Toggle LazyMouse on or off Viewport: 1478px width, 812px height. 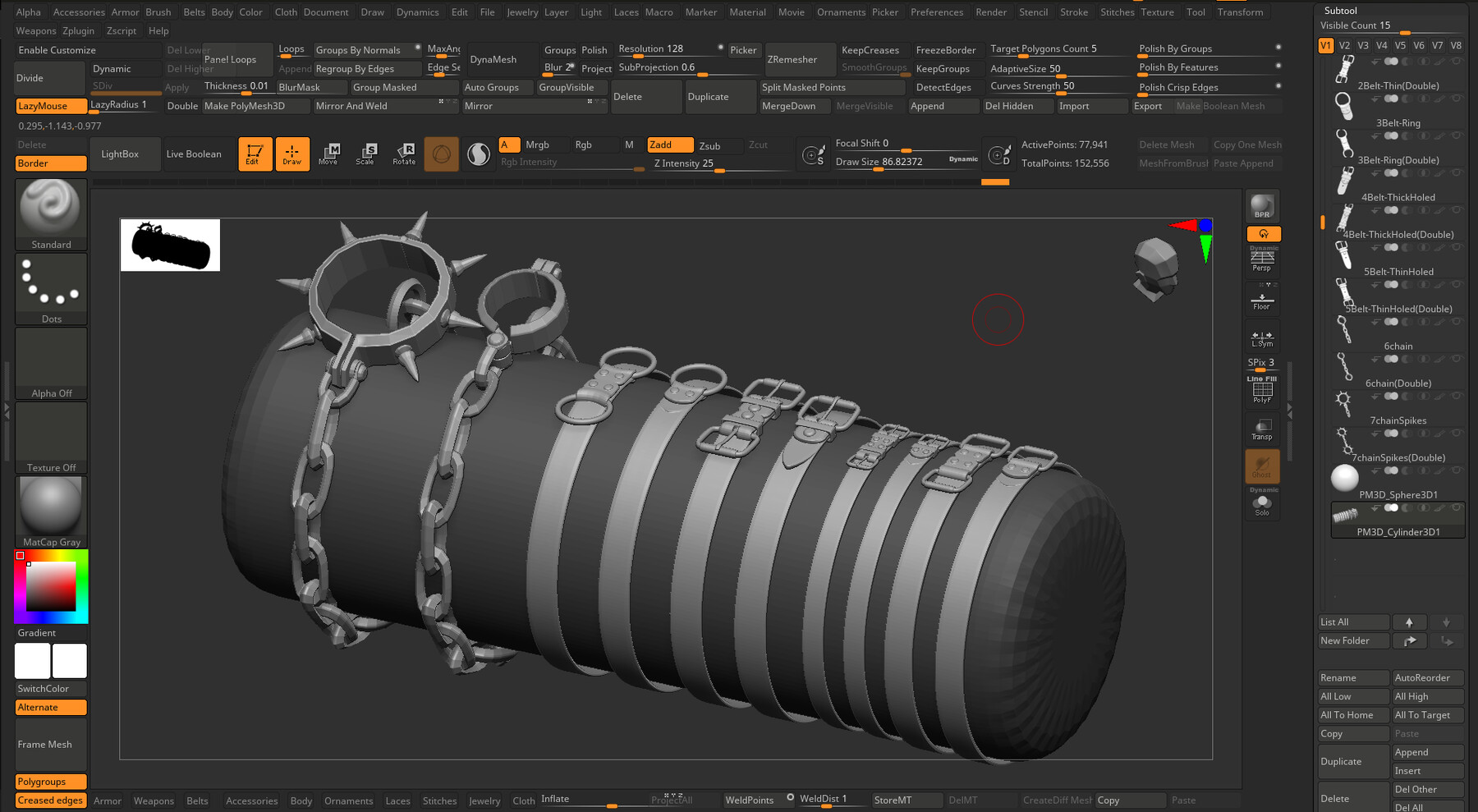51,106
